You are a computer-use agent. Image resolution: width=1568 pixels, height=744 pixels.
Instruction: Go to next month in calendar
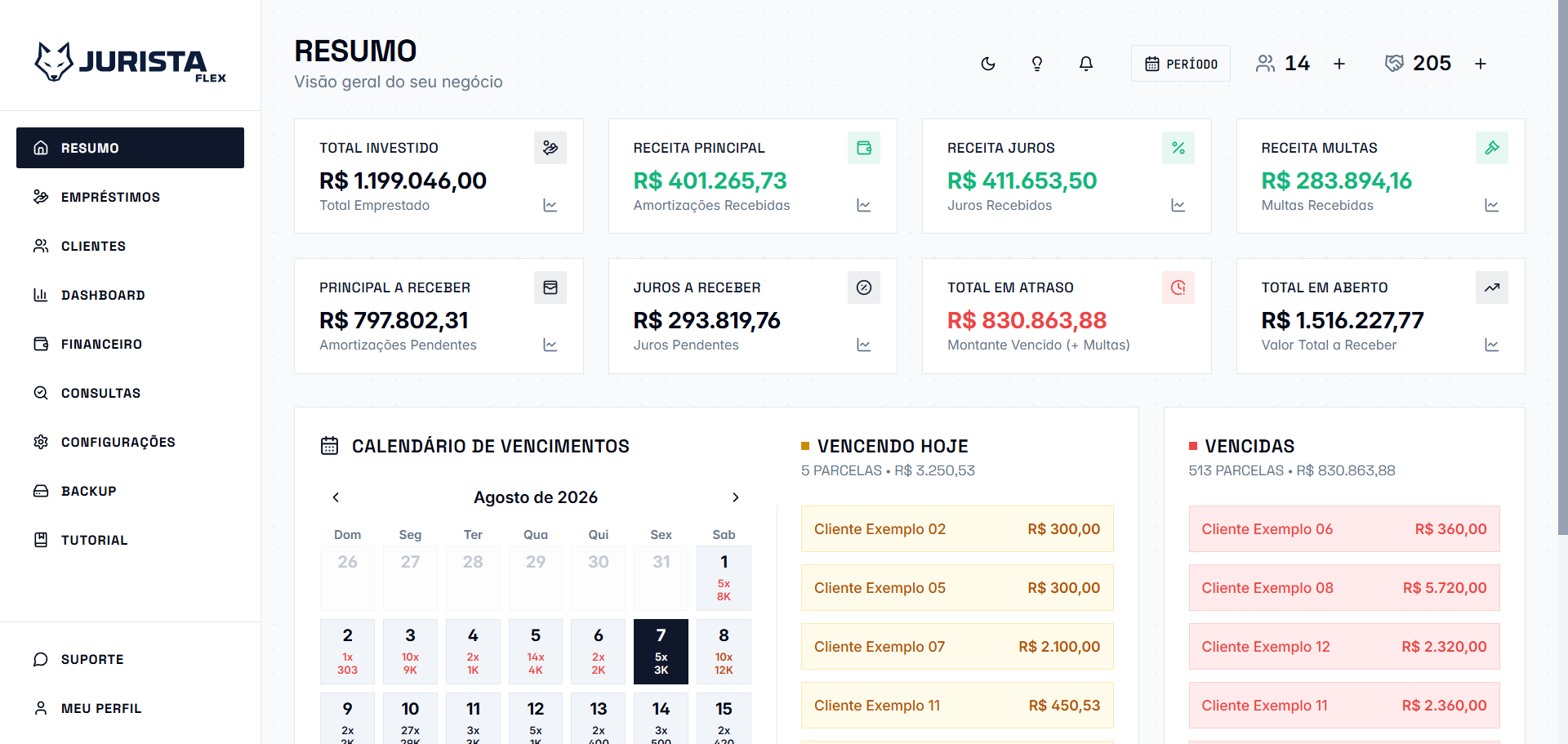[736, 497]
